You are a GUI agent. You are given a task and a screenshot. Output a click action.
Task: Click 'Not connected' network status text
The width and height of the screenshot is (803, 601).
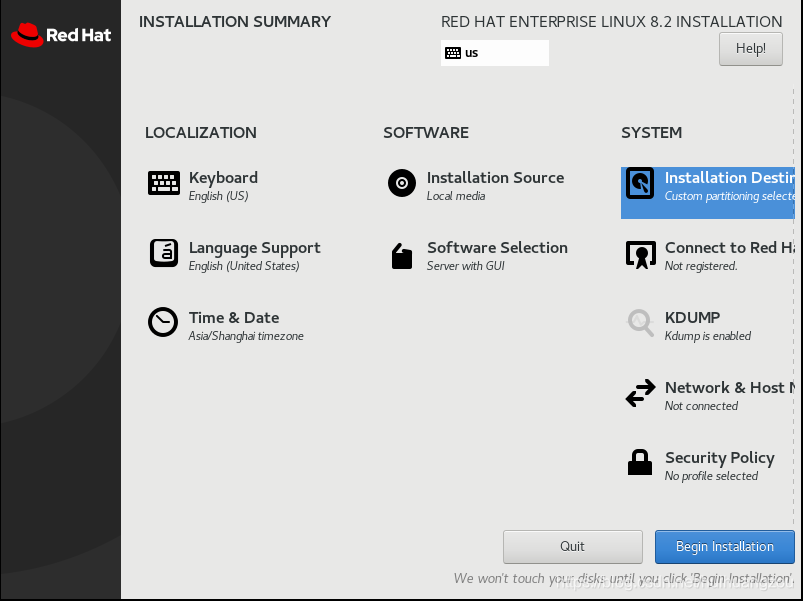(701, 406)
